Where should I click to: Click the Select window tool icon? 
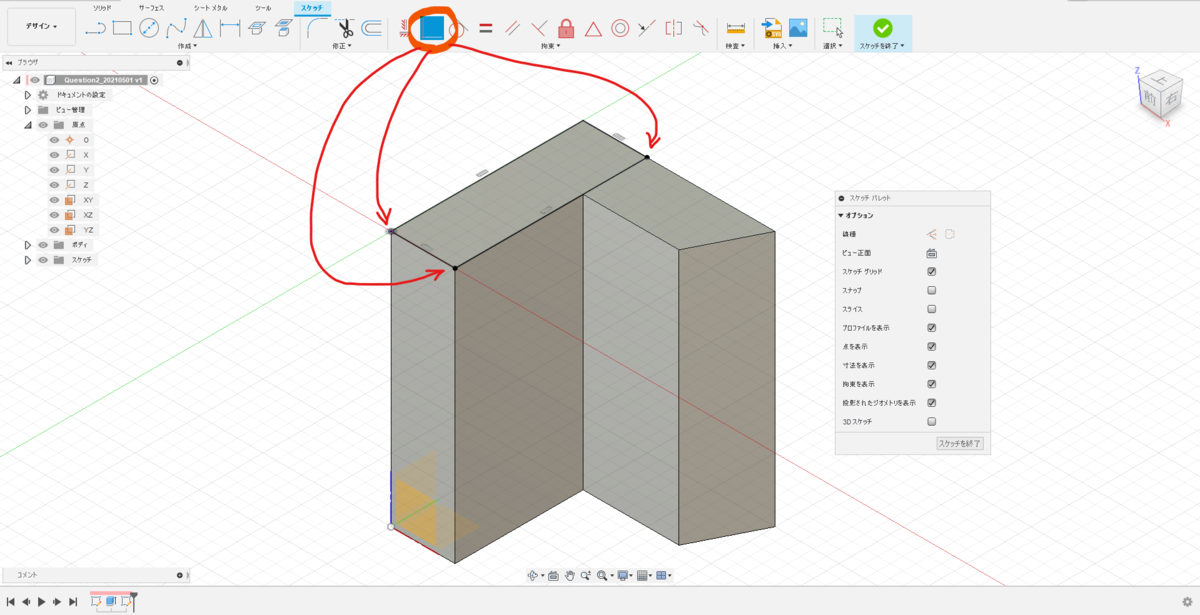832,28
